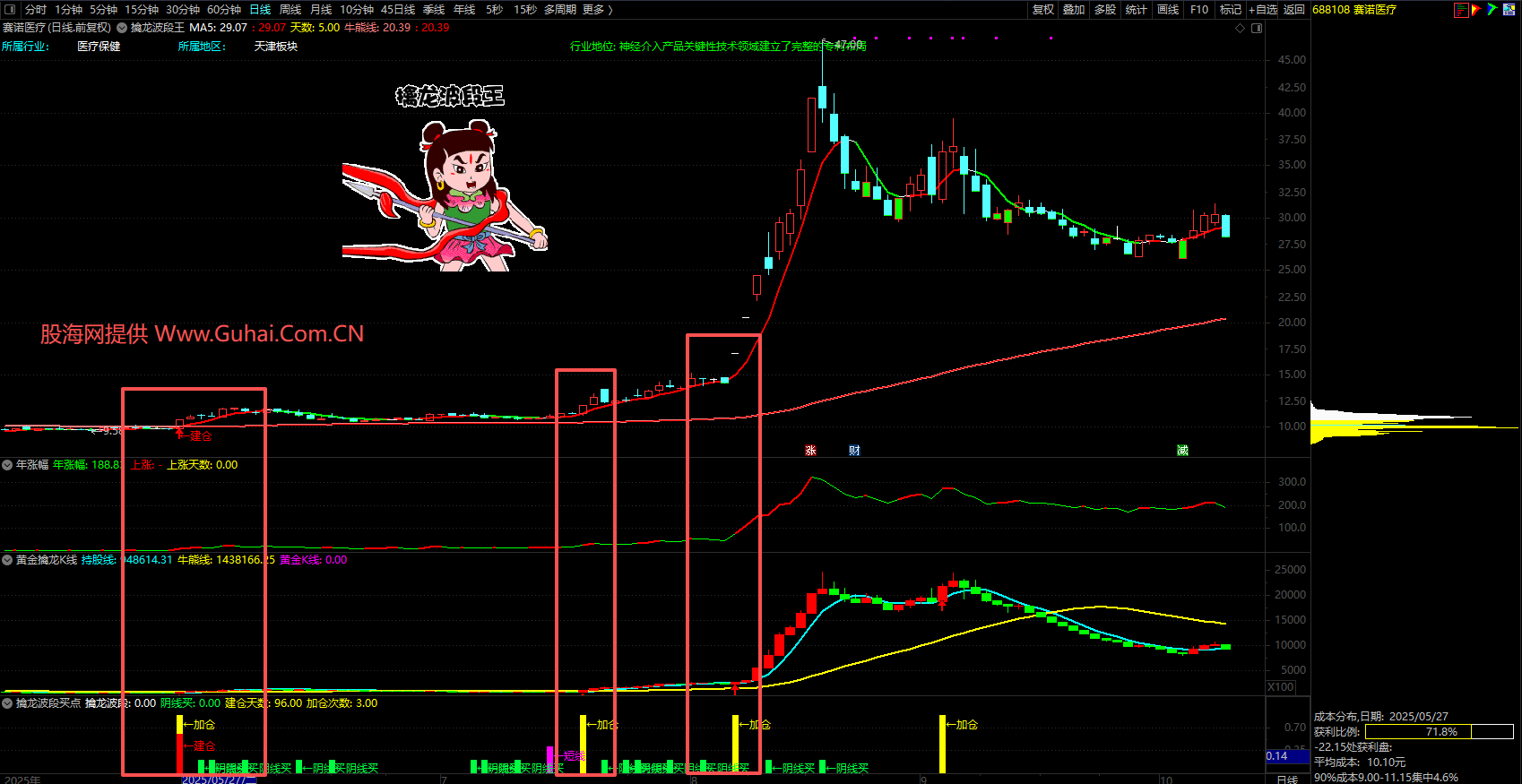
Task: Open the blue window layout icon
Action: 1510,10
